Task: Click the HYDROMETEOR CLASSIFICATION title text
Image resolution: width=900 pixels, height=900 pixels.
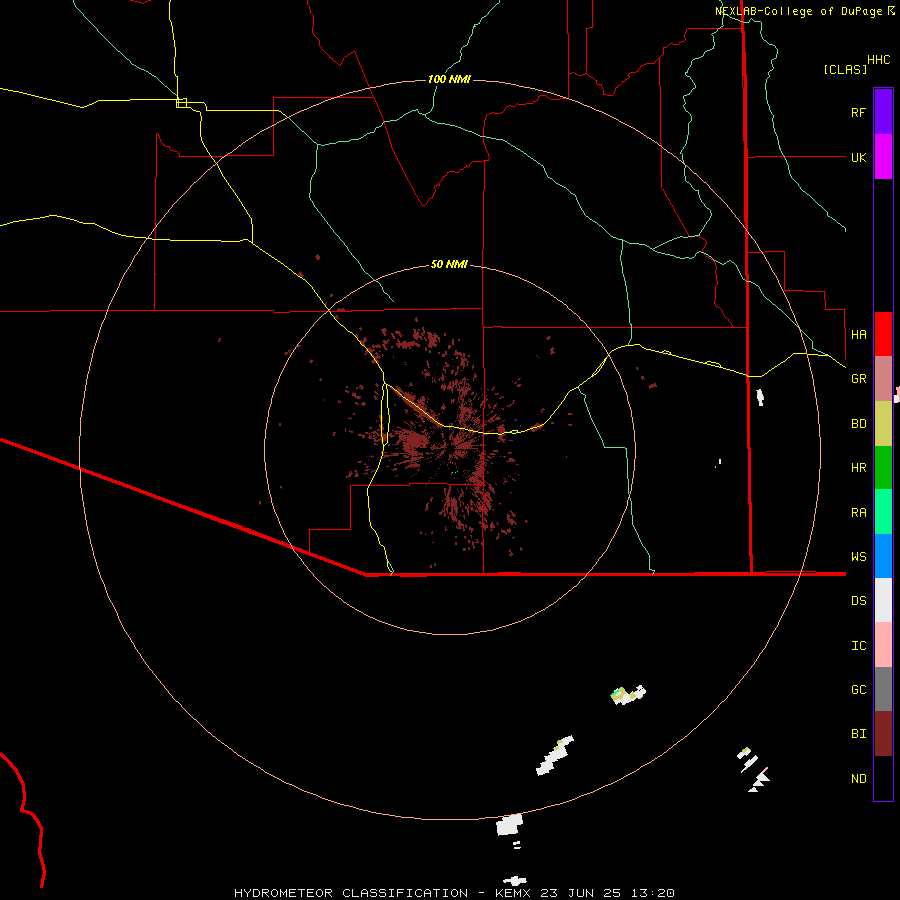Action: [x=351, y=893]
